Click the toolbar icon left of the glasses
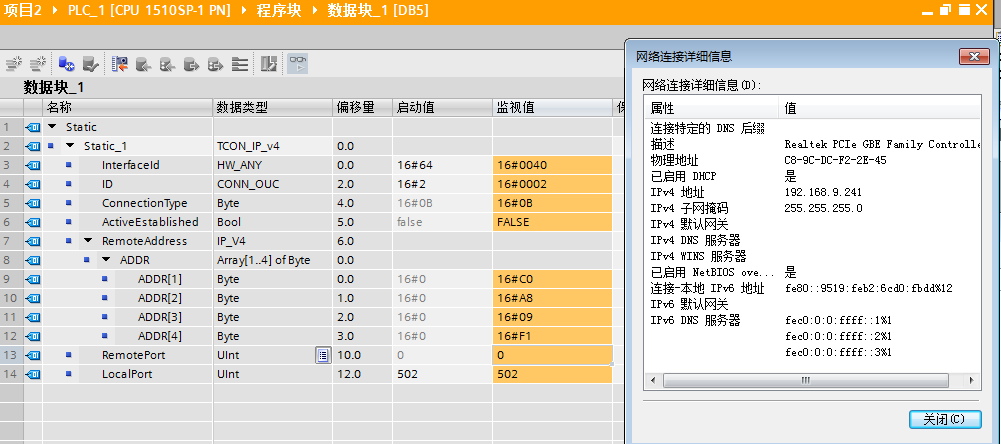Viewport: 1001px width, 444px height. click(x=269, y=63)
